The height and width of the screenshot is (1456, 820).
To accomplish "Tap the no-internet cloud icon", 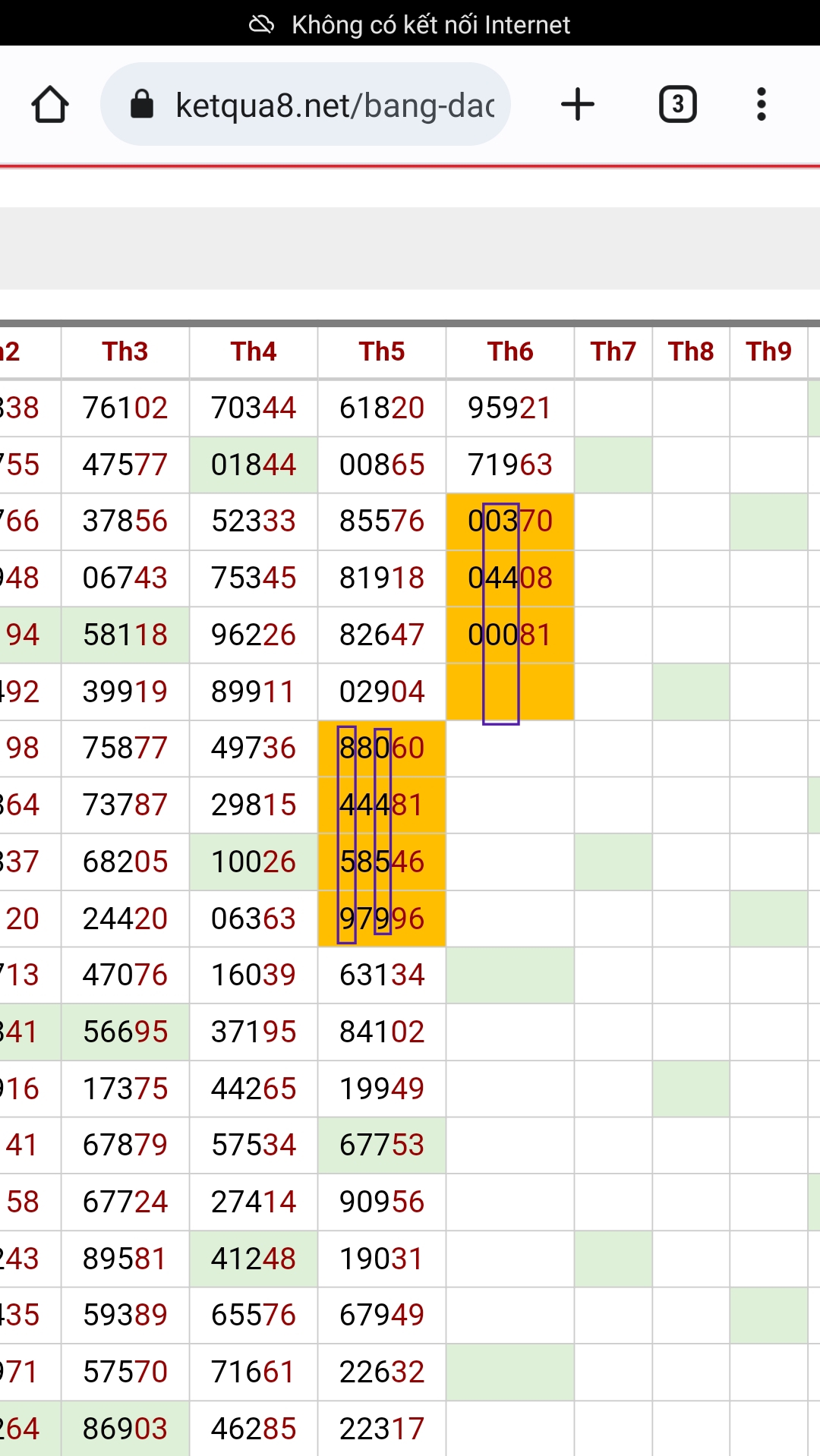I will tap(261, 24).
